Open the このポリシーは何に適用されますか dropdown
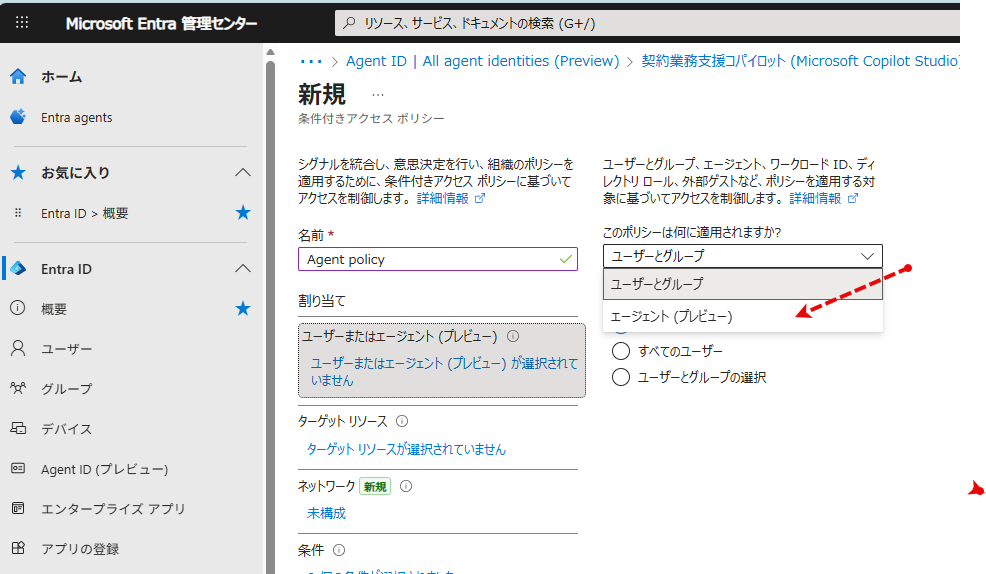Screen dimensions: 986x574 tap(743, 256)
